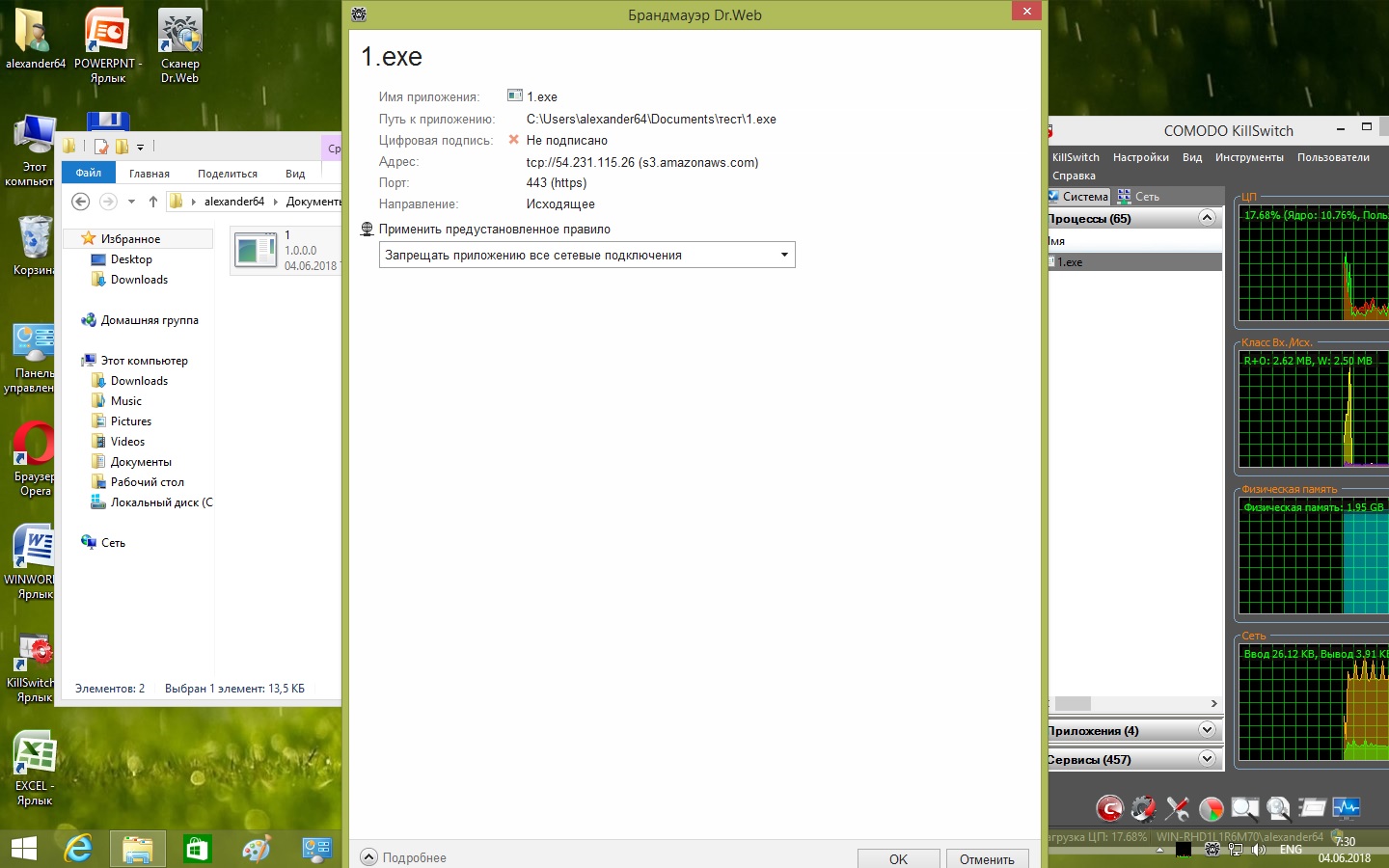This screenshot has height=868, width=1389.
Task: Open Explorer recent locations dropdown arrow
Action: point(132,201)
